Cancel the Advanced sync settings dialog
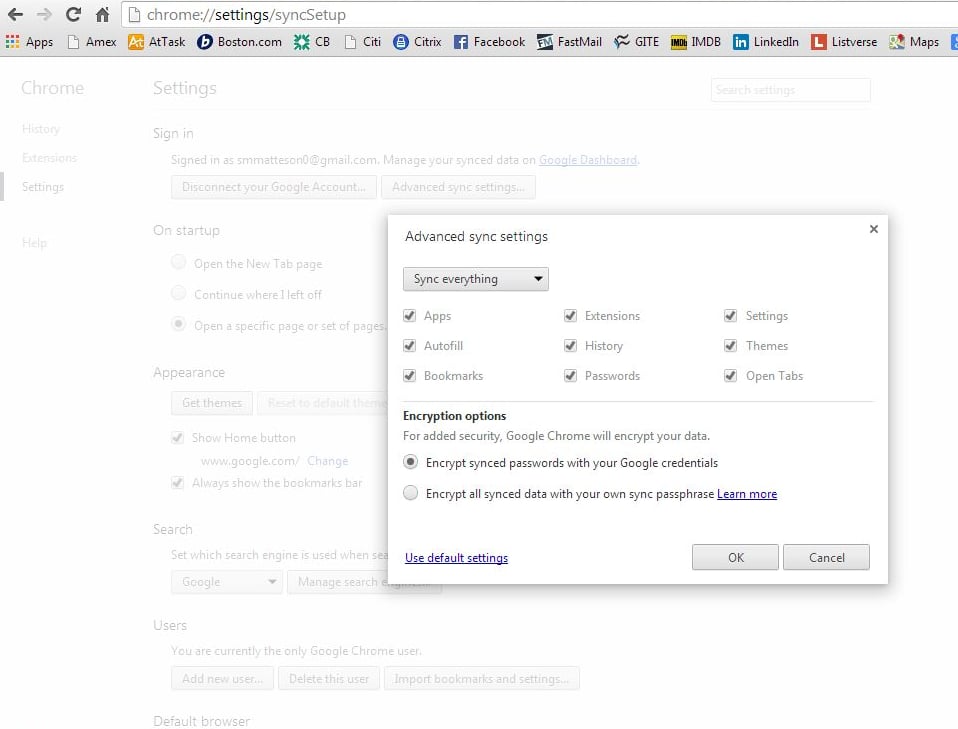This screenshot has width=958, height=729. click(826, 557)
